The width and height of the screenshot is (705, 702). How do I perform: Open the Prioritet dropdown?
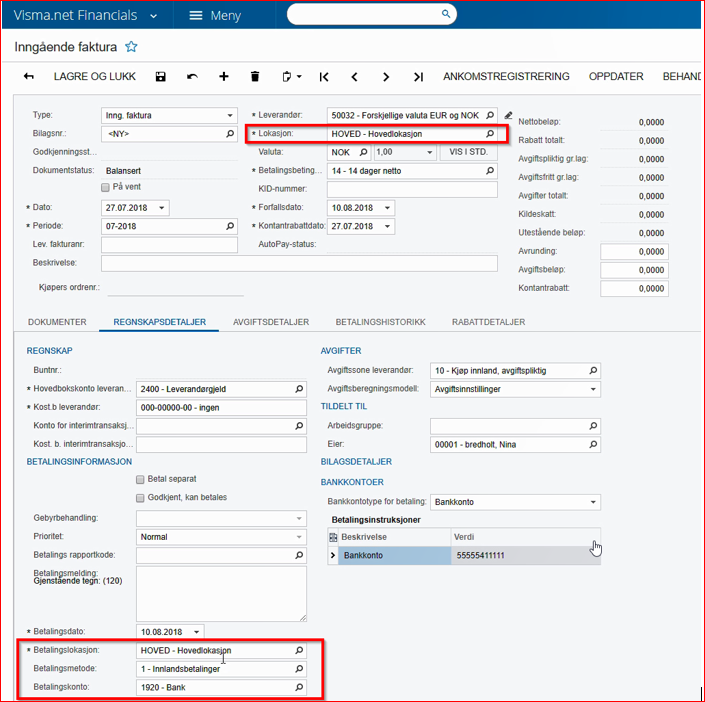coord(299,537)
